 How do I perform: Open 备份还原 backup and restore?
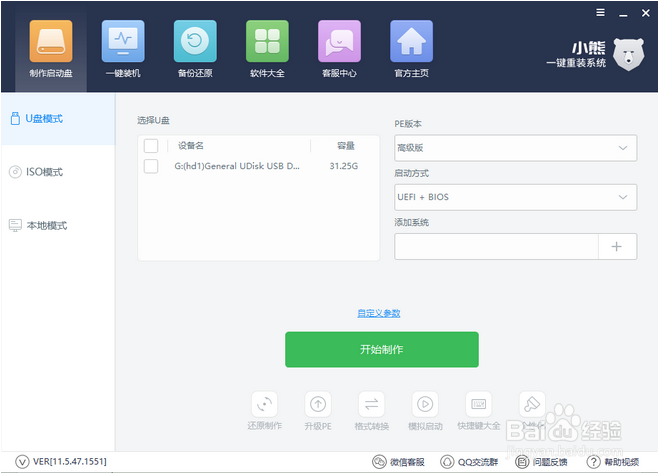[195, 49]
